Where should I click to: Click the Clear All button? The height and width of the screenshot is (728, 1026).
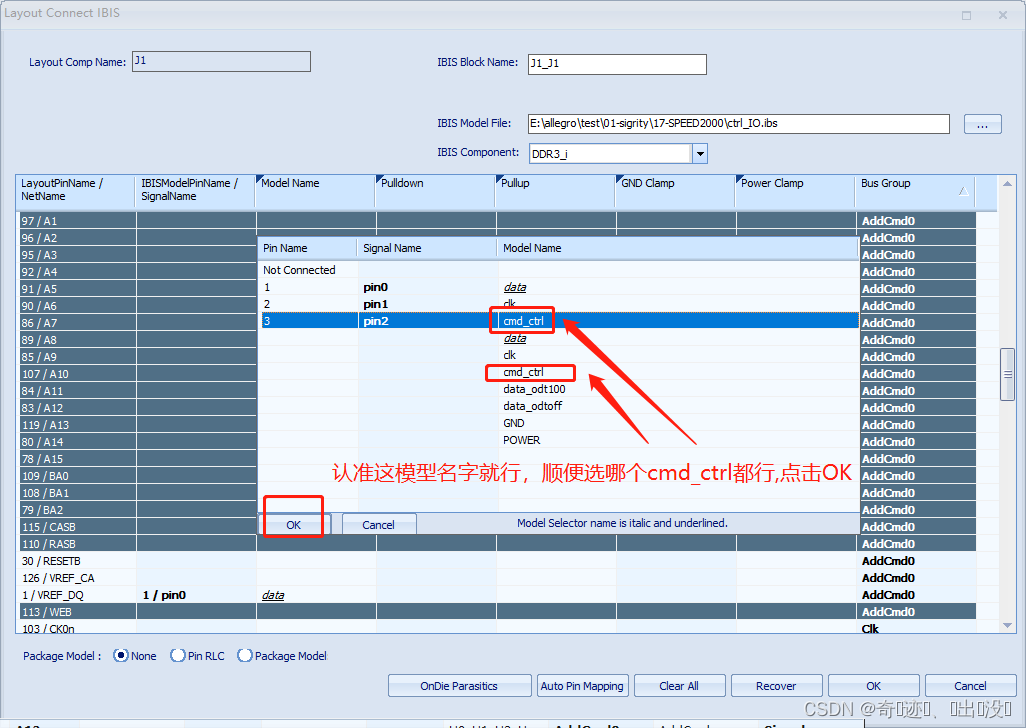click(x=679, y=685)
